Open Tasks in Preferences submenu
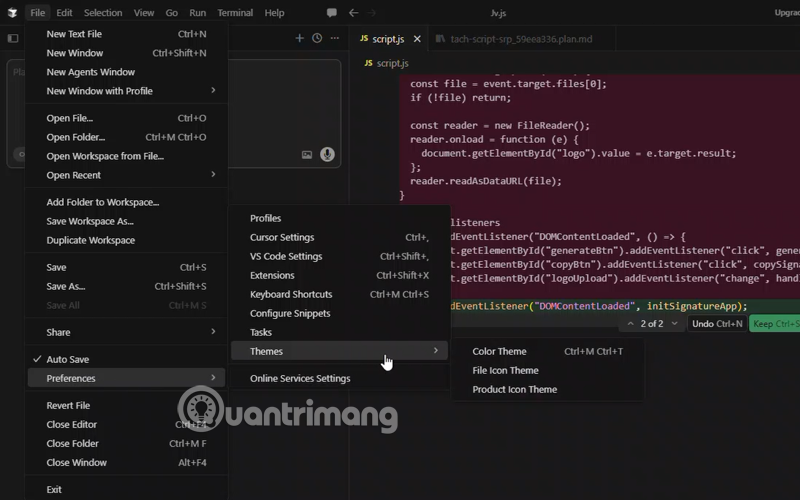The width and height of the screenshot is (800, 500). 339,332
